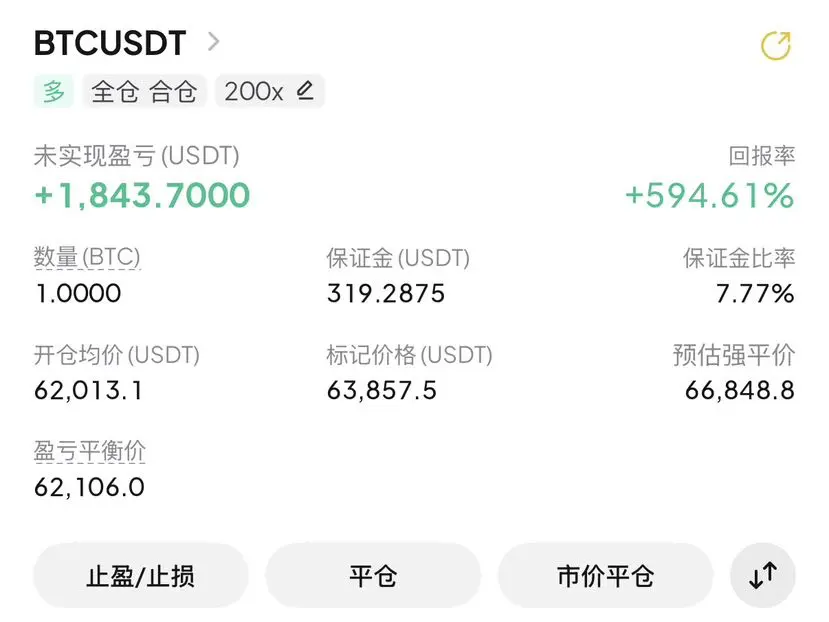Image resolution: width=829 pixels, height=622 pixels.
Task: Tap the 市价平仓 market close button
Action: (605, 575)
